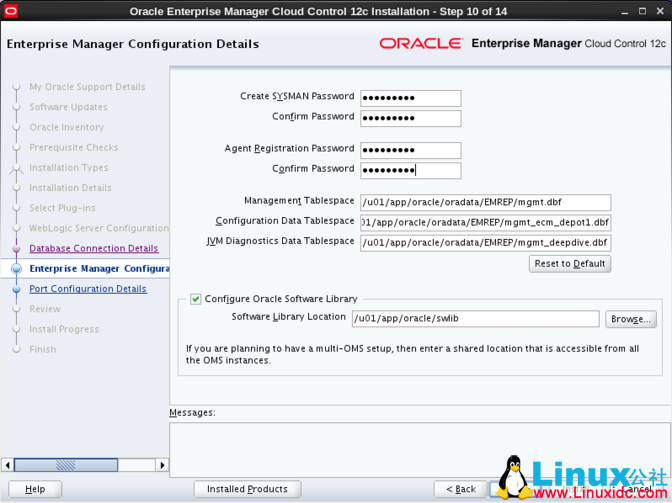This screenshot has height=503, width=672.
Task: Close the installer window
Action: [660, 12]
